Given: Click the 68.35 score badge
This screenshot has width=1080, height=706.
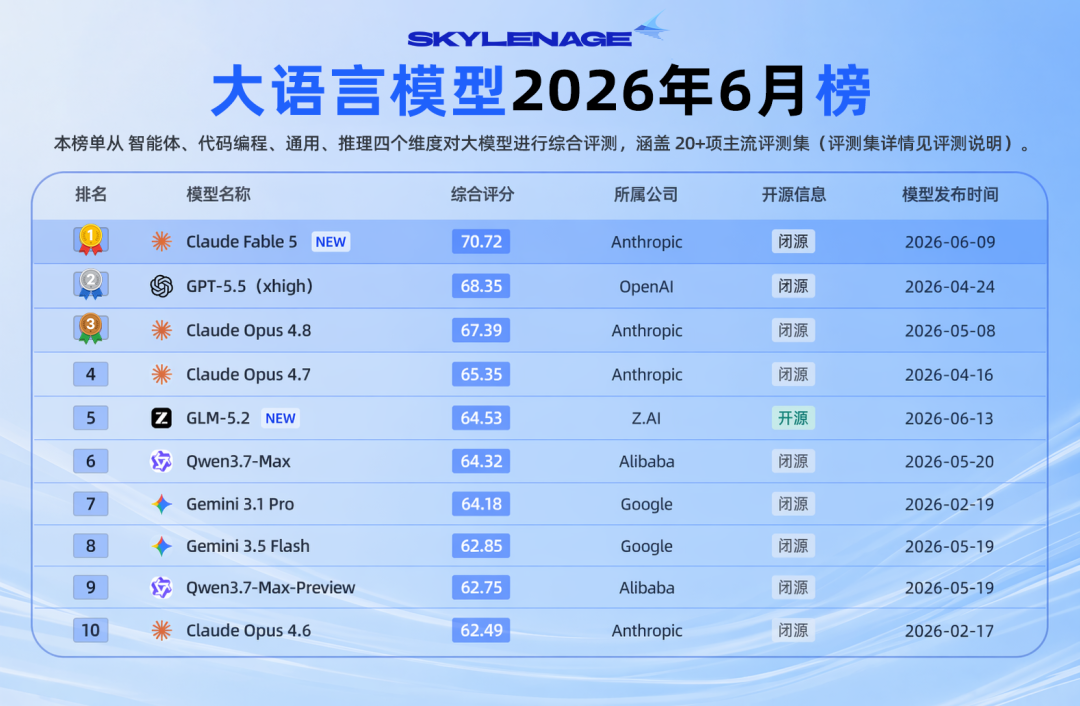Looking at the screenshot, I should 481,286.
